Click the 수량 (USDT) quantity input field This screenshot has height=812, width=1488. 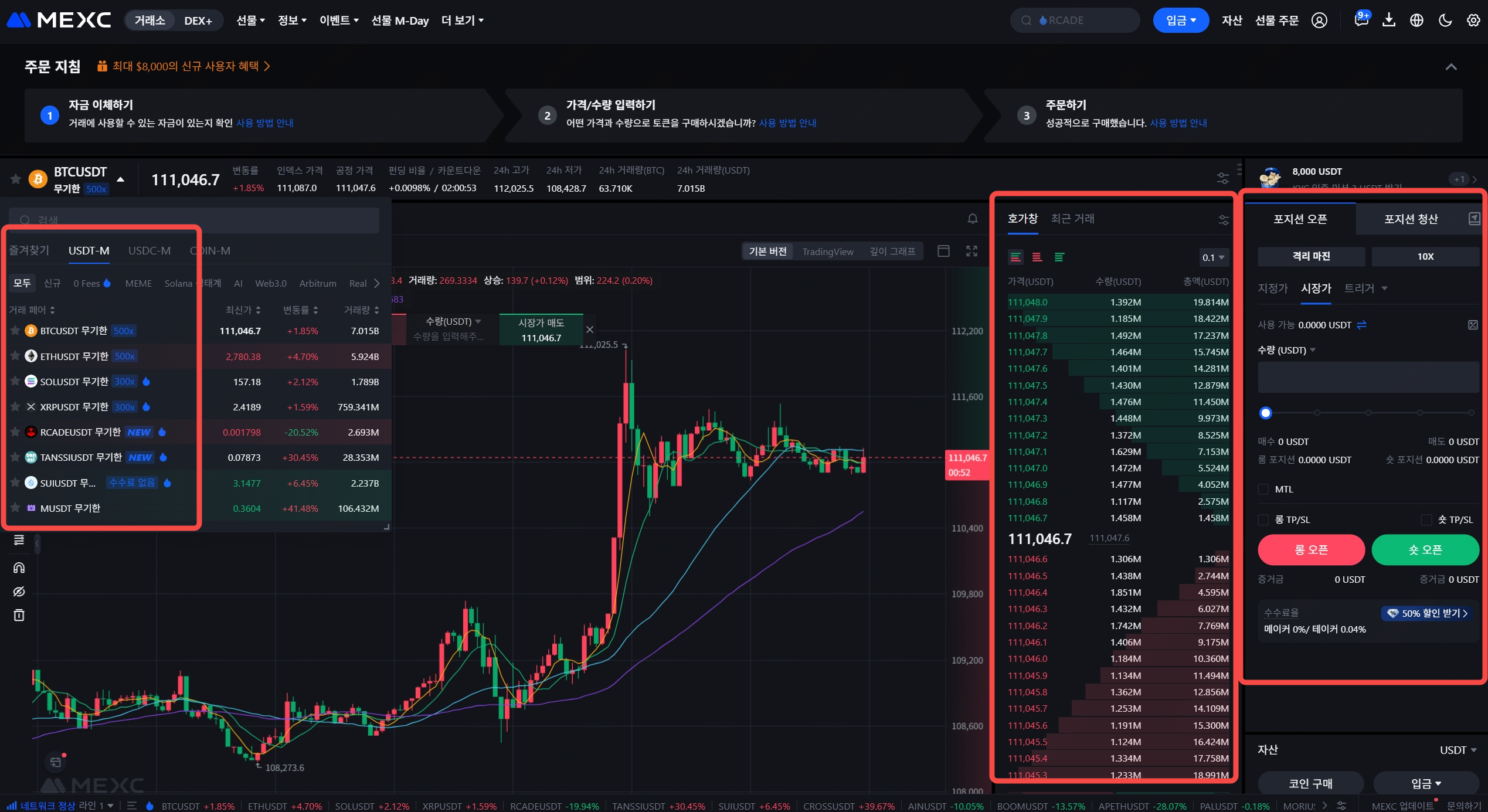point(1368,377)
